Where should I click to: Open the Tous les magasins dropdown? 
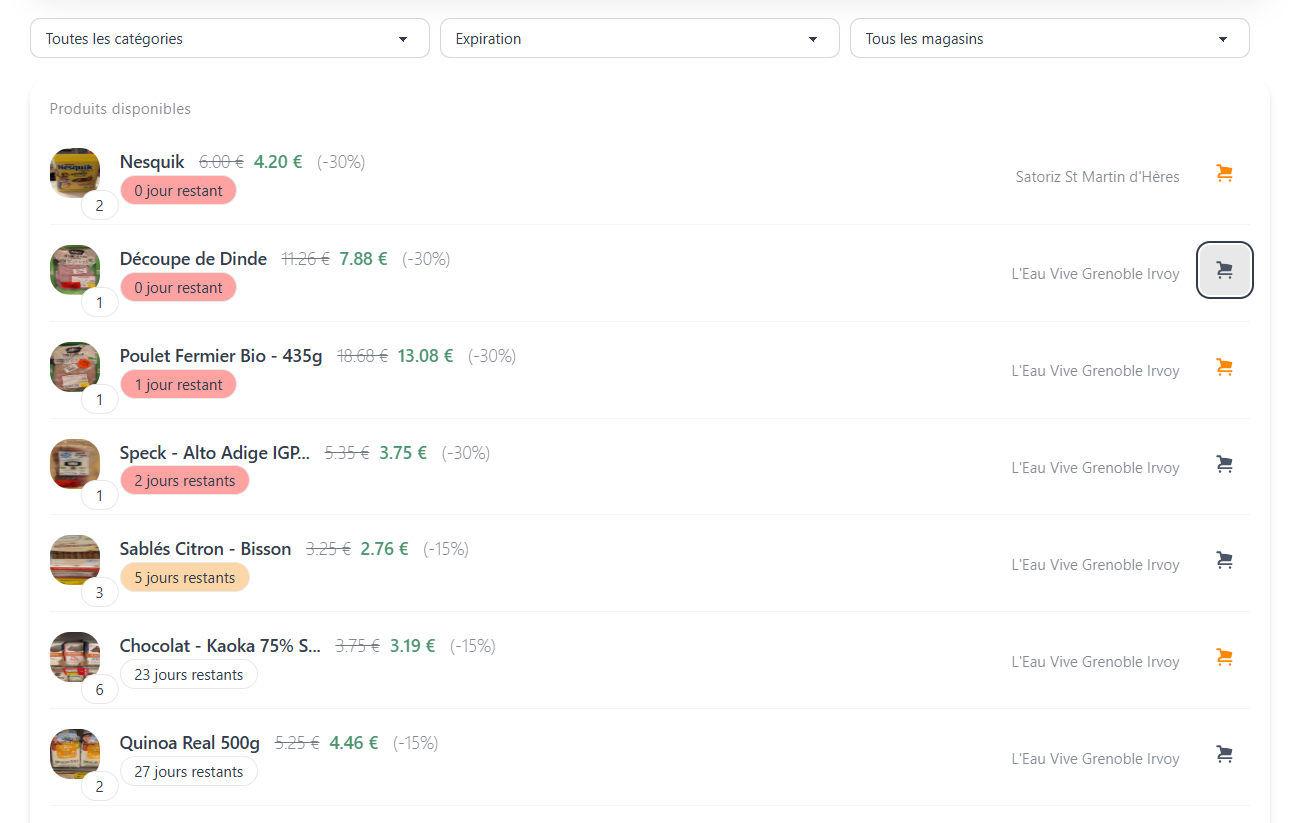click(x=1049, y=39)
